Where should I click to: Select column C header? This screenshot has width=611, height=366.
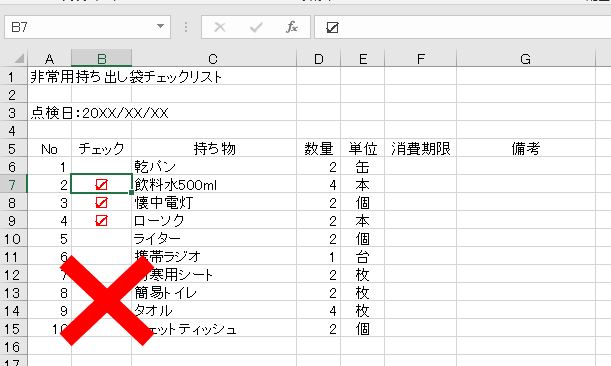214,59
